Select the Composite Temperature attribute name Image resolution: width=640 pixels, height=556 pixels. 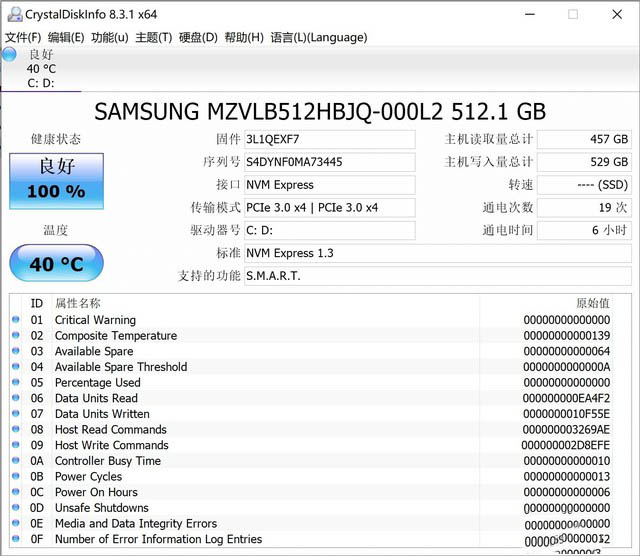(x=116, y=336)
